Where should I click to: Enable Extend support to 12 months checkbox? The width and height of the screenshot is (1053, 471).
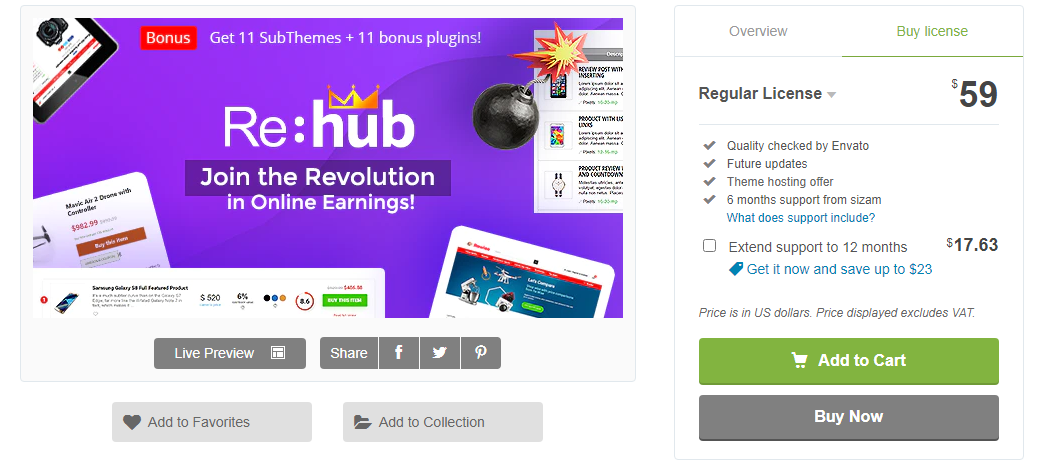709,245
